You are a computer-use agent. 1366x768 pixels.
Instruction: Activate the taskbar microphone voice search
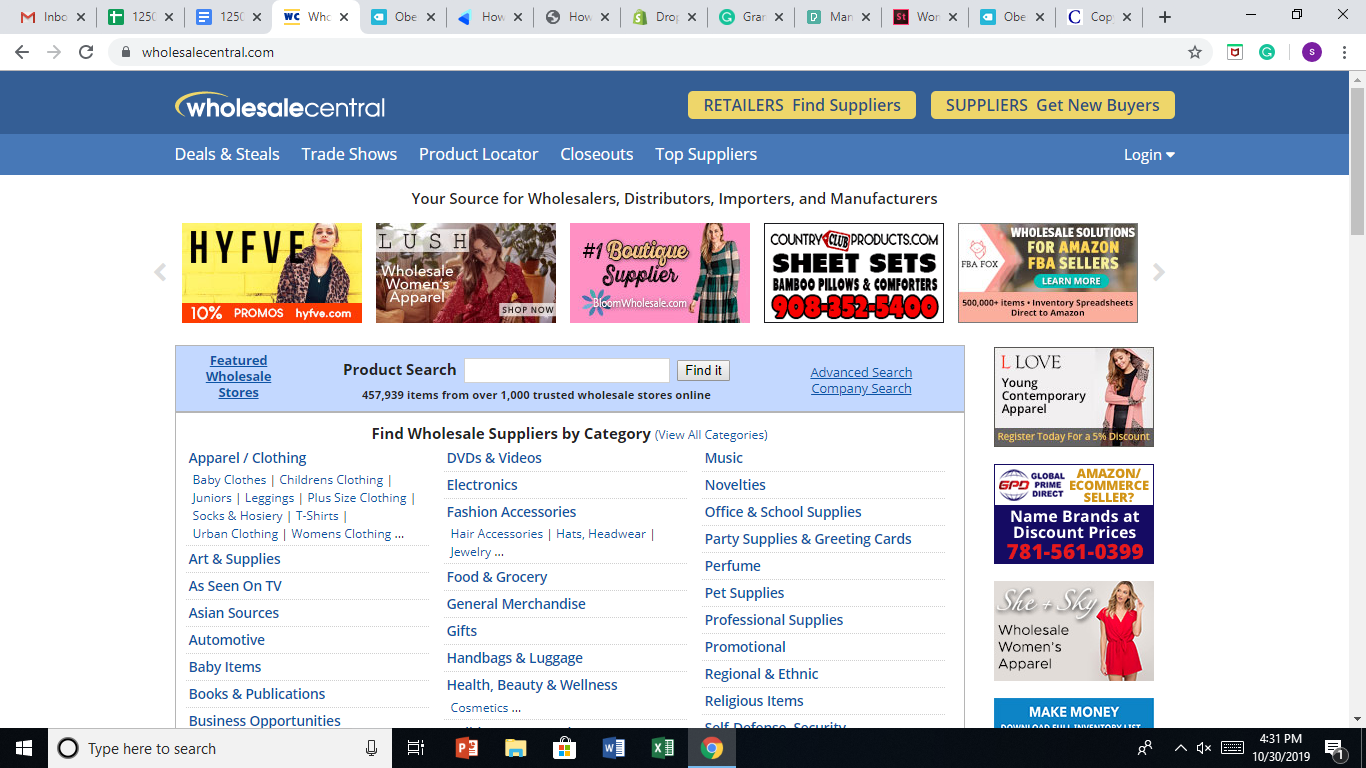(371, 748)
